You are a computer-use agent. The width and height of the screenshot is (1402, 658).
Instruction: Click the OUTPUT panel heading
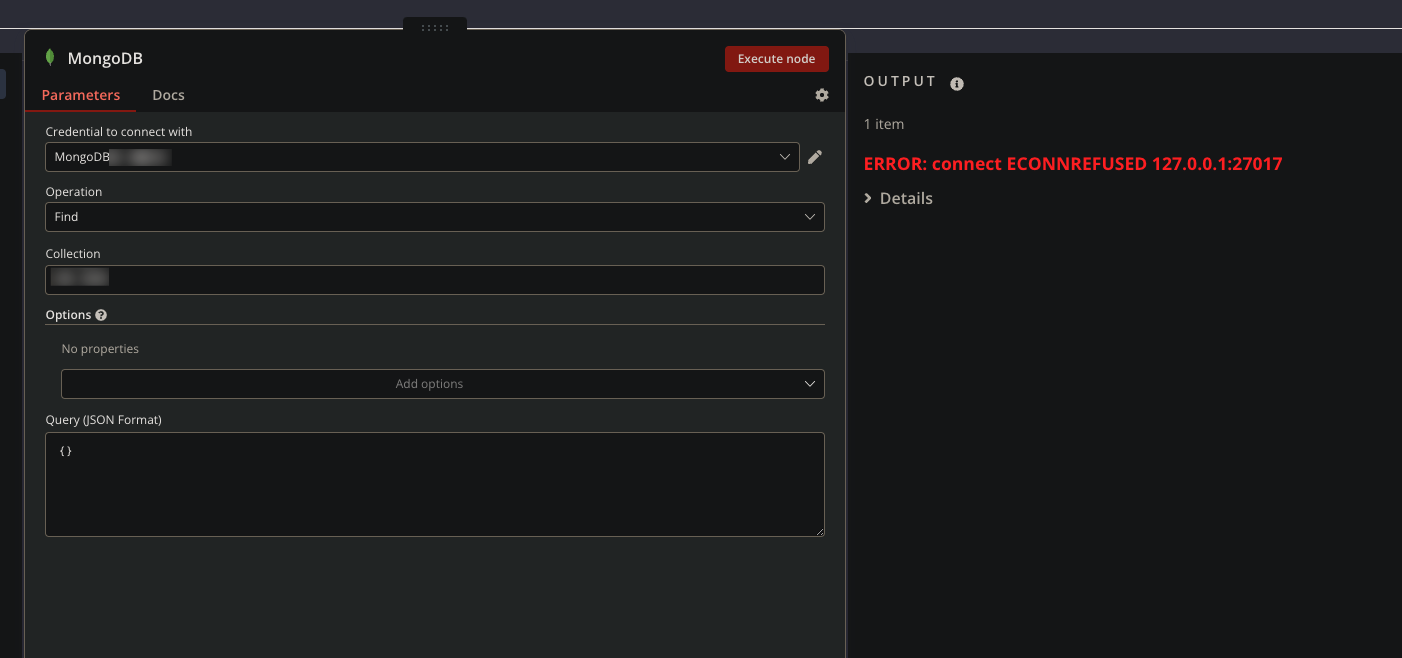[x=900, y=81]
